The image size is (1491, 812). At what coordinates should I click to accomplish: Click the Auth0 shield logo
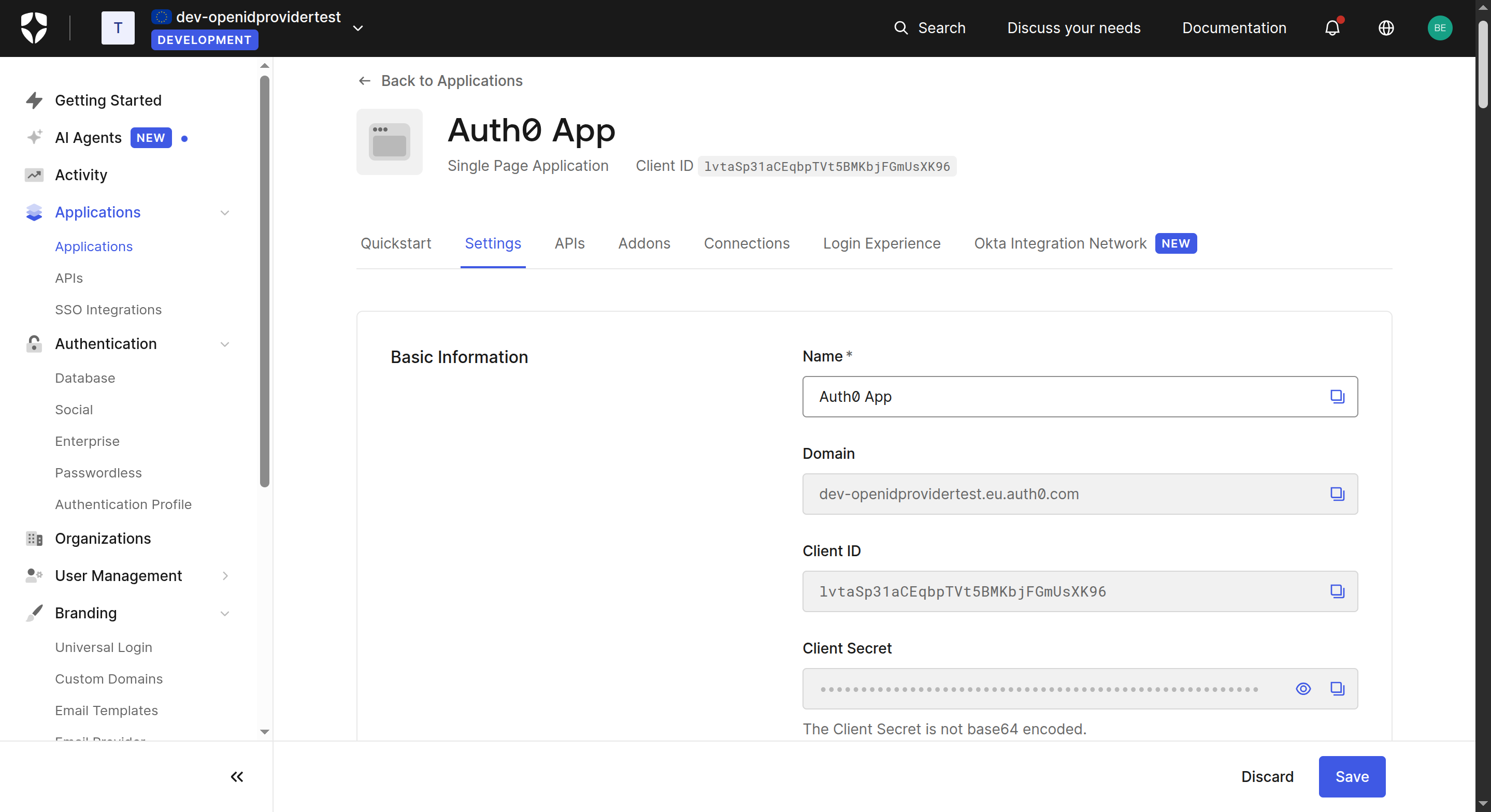click(34, 28)
